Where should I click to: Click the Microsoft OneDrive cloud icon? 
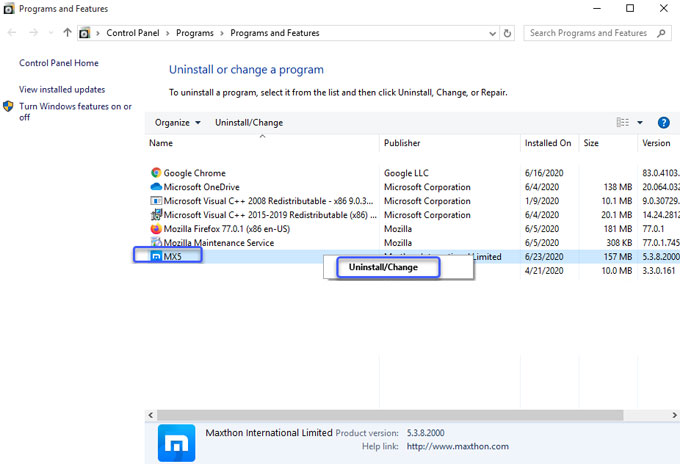(x=156, y=186)
